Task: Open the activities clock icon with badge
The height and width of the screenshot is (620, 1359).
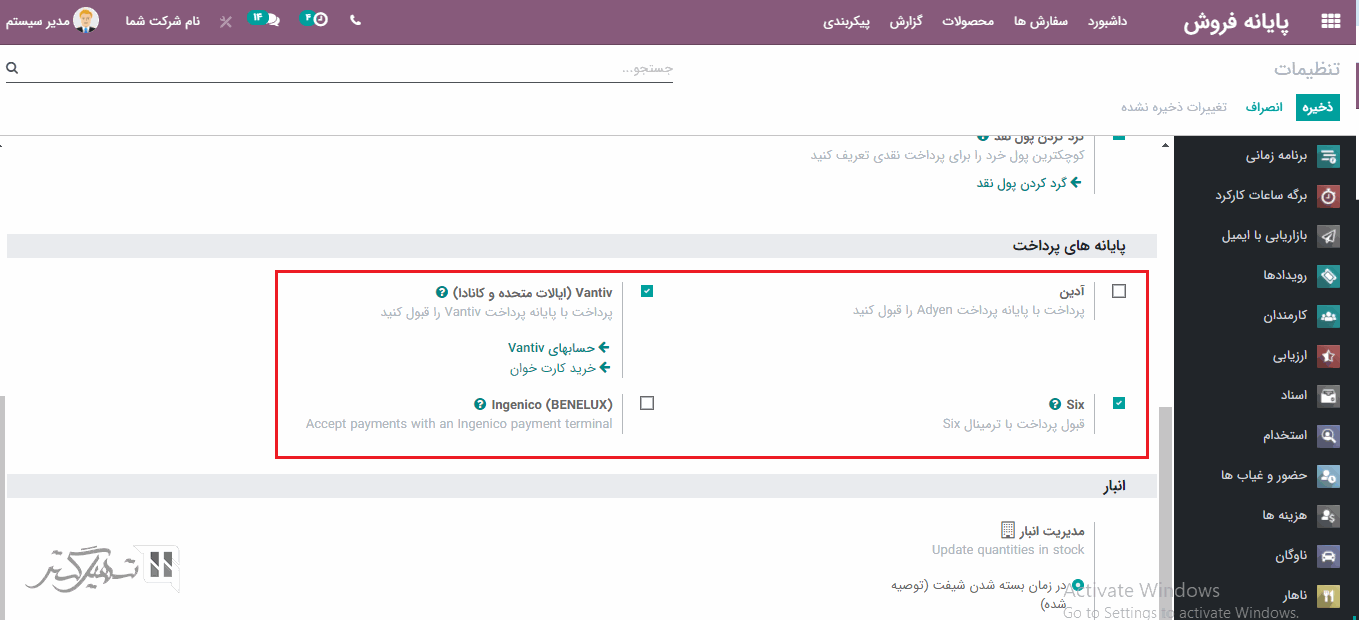Action: tap(316, 19)
